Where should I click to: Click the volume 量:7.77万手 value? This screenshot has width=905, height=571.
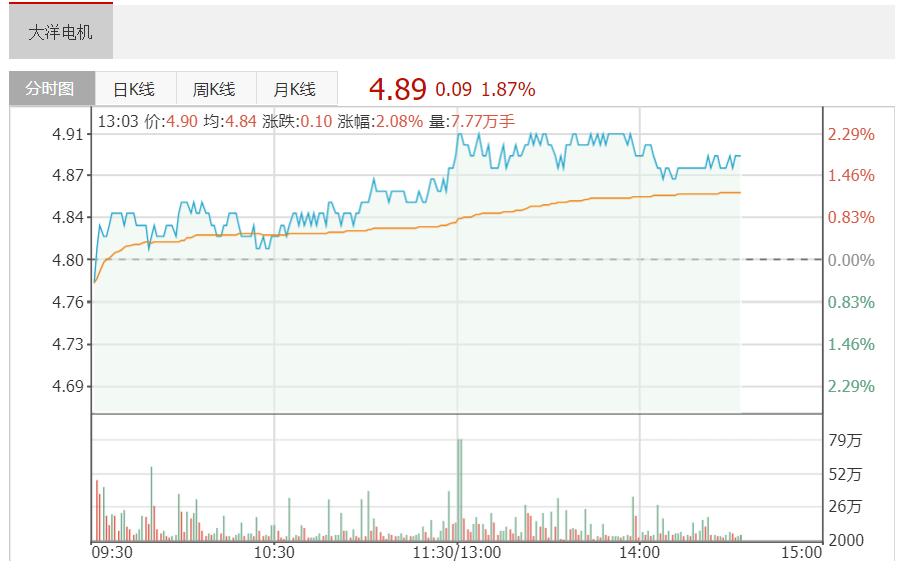coord(472,121)
